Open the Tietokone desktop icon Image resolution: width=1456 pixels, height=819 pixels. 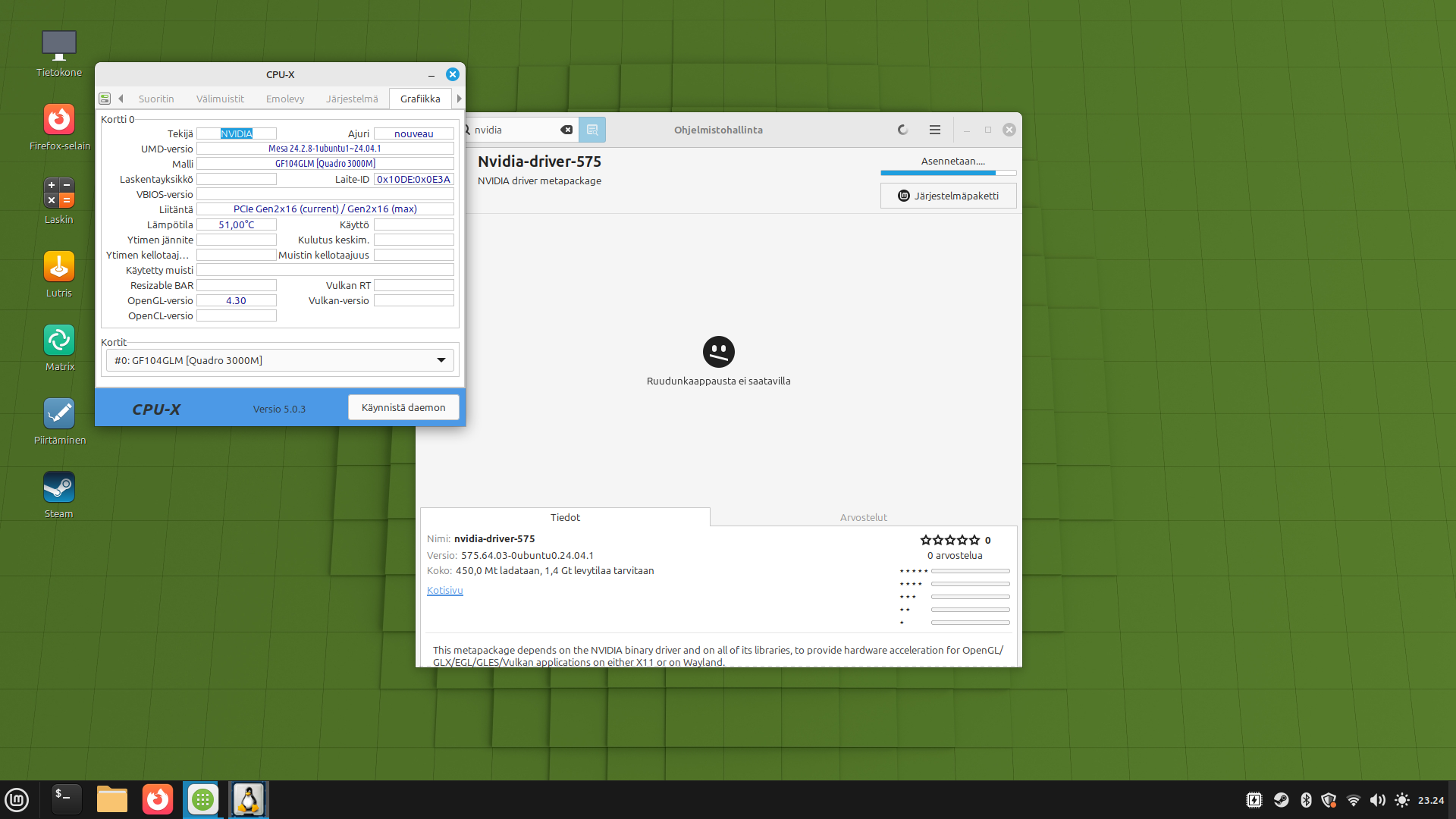(x=59, y=53)
